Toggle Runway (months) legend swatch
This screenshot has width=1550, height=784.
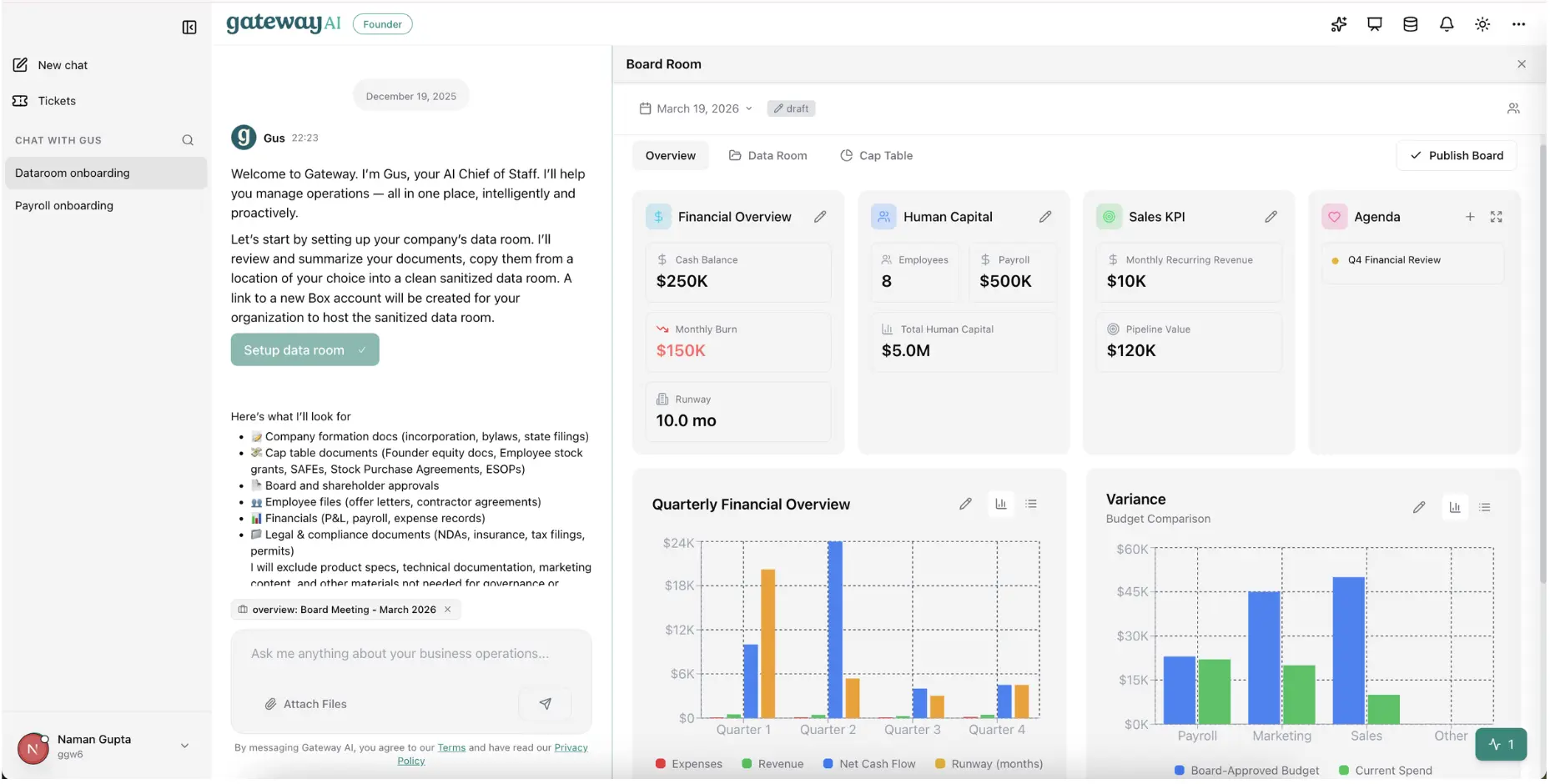click(x=940, y=764)
